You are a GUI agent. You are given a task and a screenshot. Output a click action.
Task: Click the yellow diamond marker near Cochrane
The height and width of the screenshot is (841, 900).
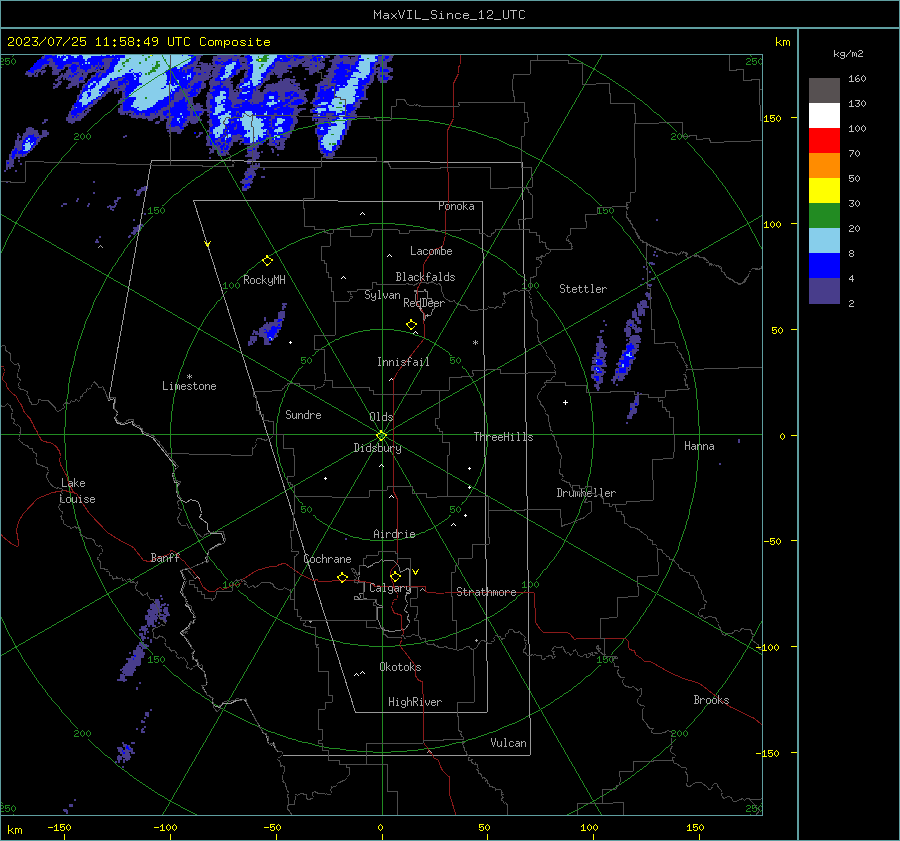(343, 578)
